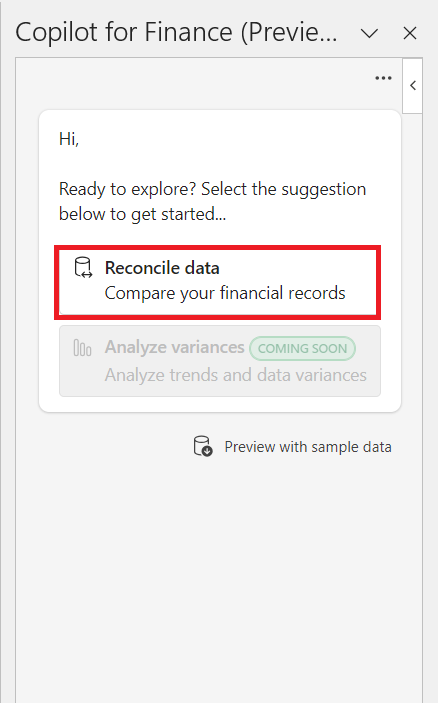Viewport: 438px width, 703px height.
Task: Open the three-dots more options menu
Action: 383,78
